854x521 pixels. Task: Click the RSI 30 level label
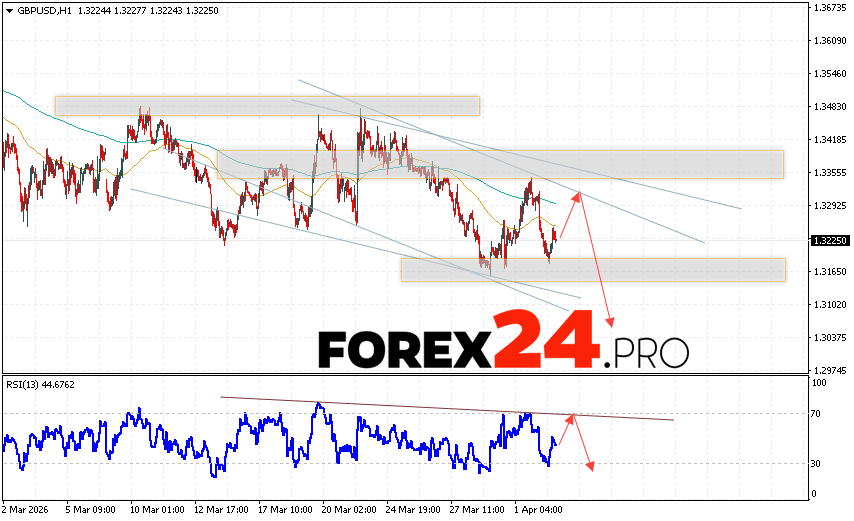tap(817, 463)
